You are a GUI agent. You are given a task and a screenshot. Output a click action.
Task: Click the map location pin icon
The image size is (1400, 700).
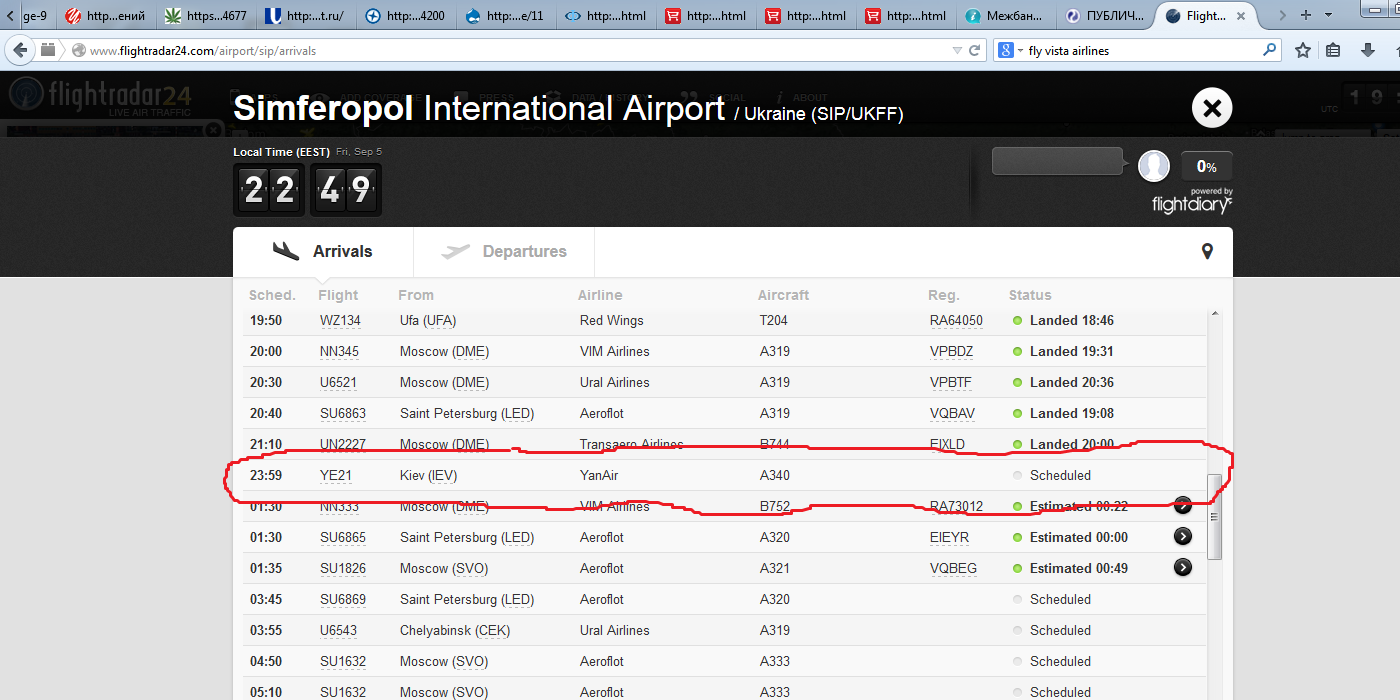(1207, 252)
